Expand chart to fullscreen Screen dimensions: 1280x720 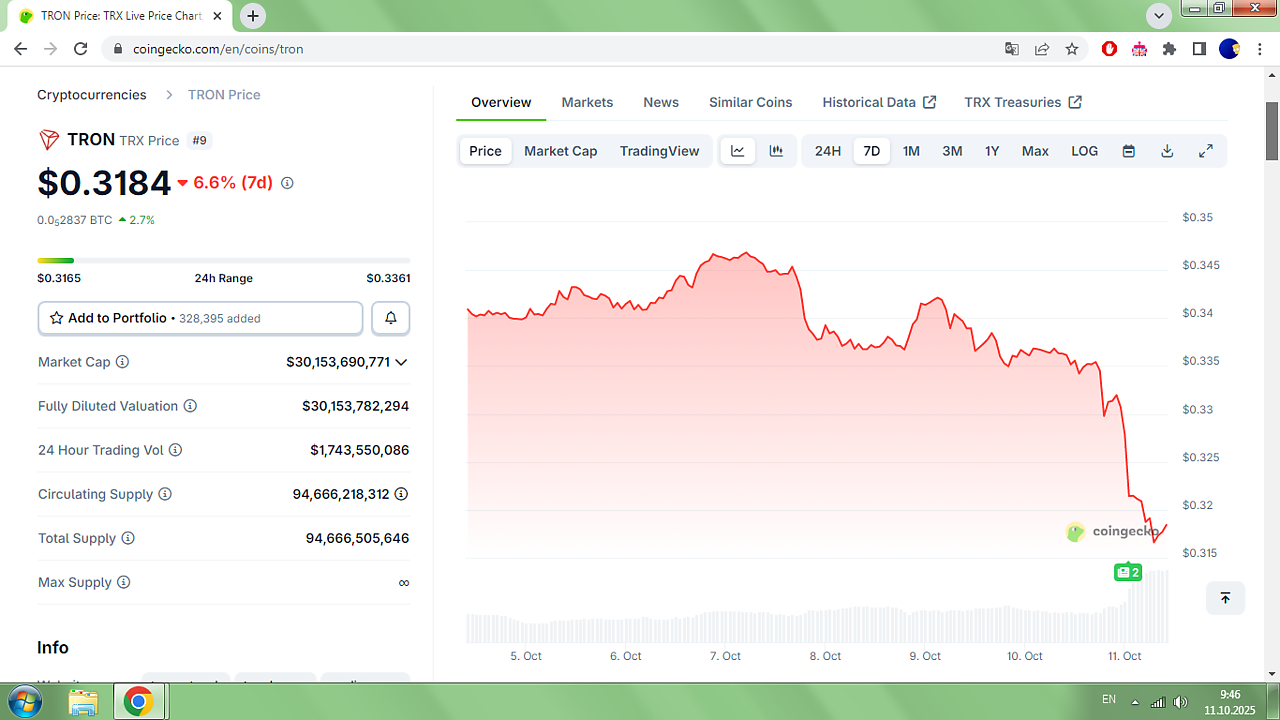[x=1206, y=151]
